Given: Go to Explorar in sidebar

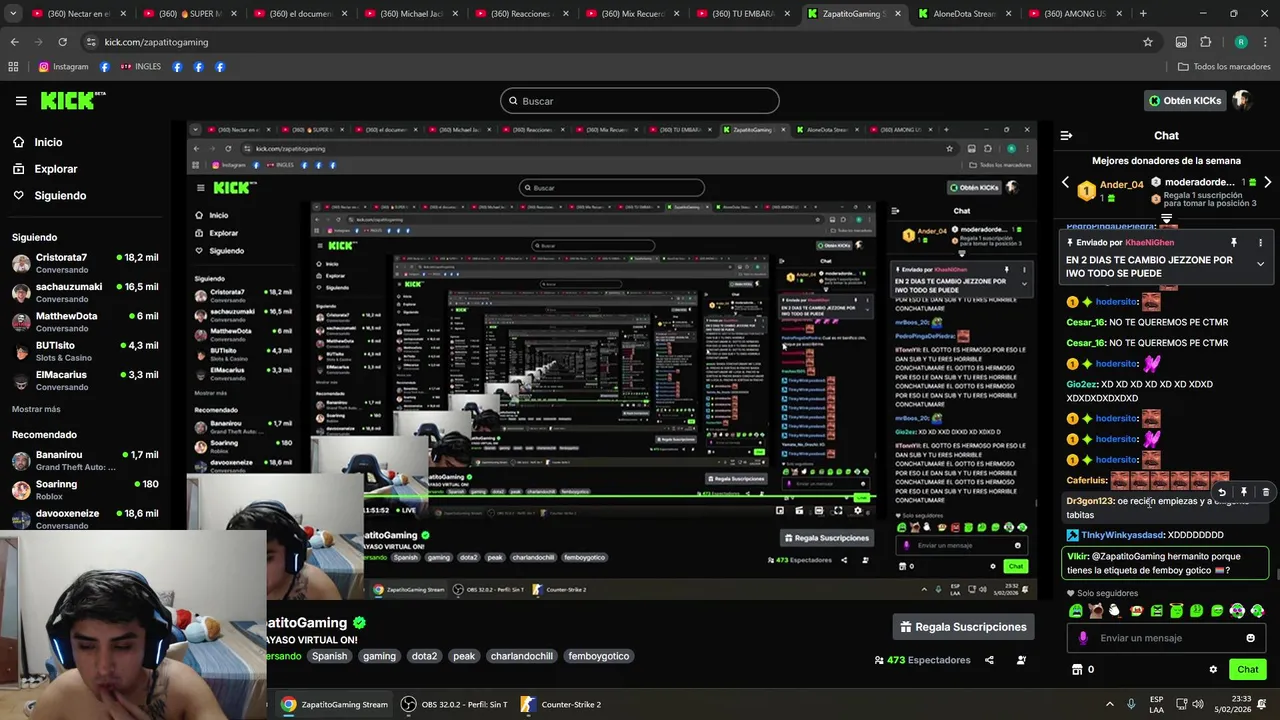Looking at the screenshot, I should pos(45,169).
